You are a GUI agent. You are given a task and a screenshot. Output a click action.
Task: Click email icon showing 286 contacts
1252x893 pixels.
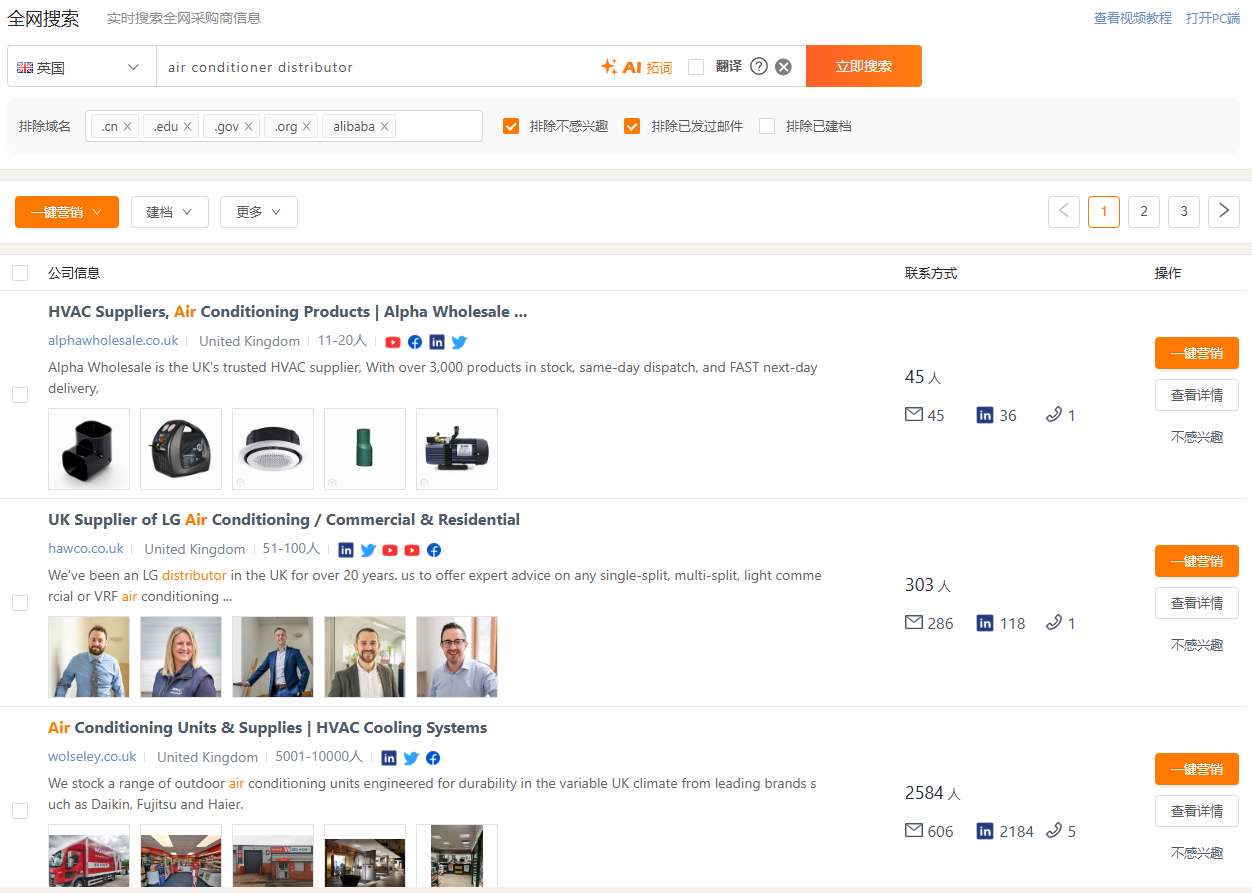[x=913, y=622]
